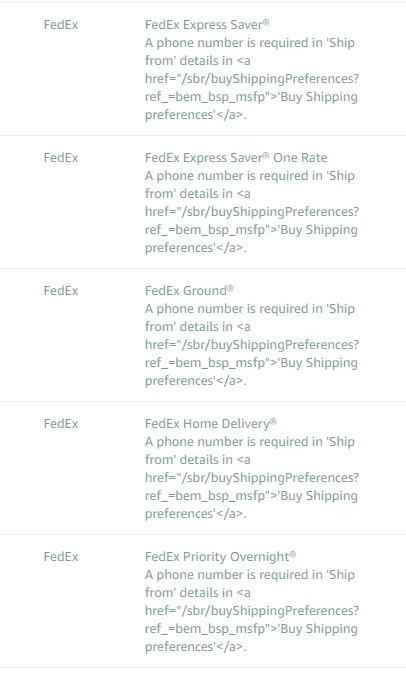Click 'Buy Shipping' text in One Rate row
The image size is (406, 673).
pos(319,230)
